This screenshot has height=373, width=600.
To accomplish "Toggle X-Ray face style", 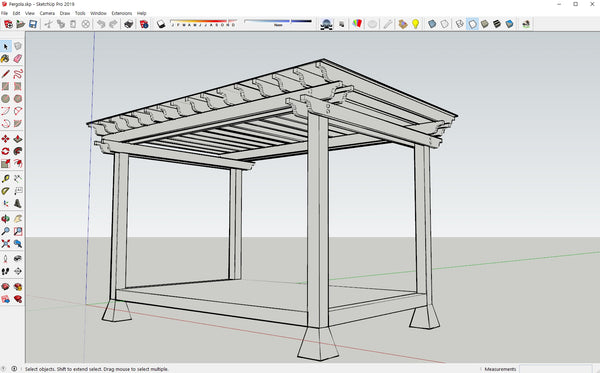I will (x=432, y=24).
